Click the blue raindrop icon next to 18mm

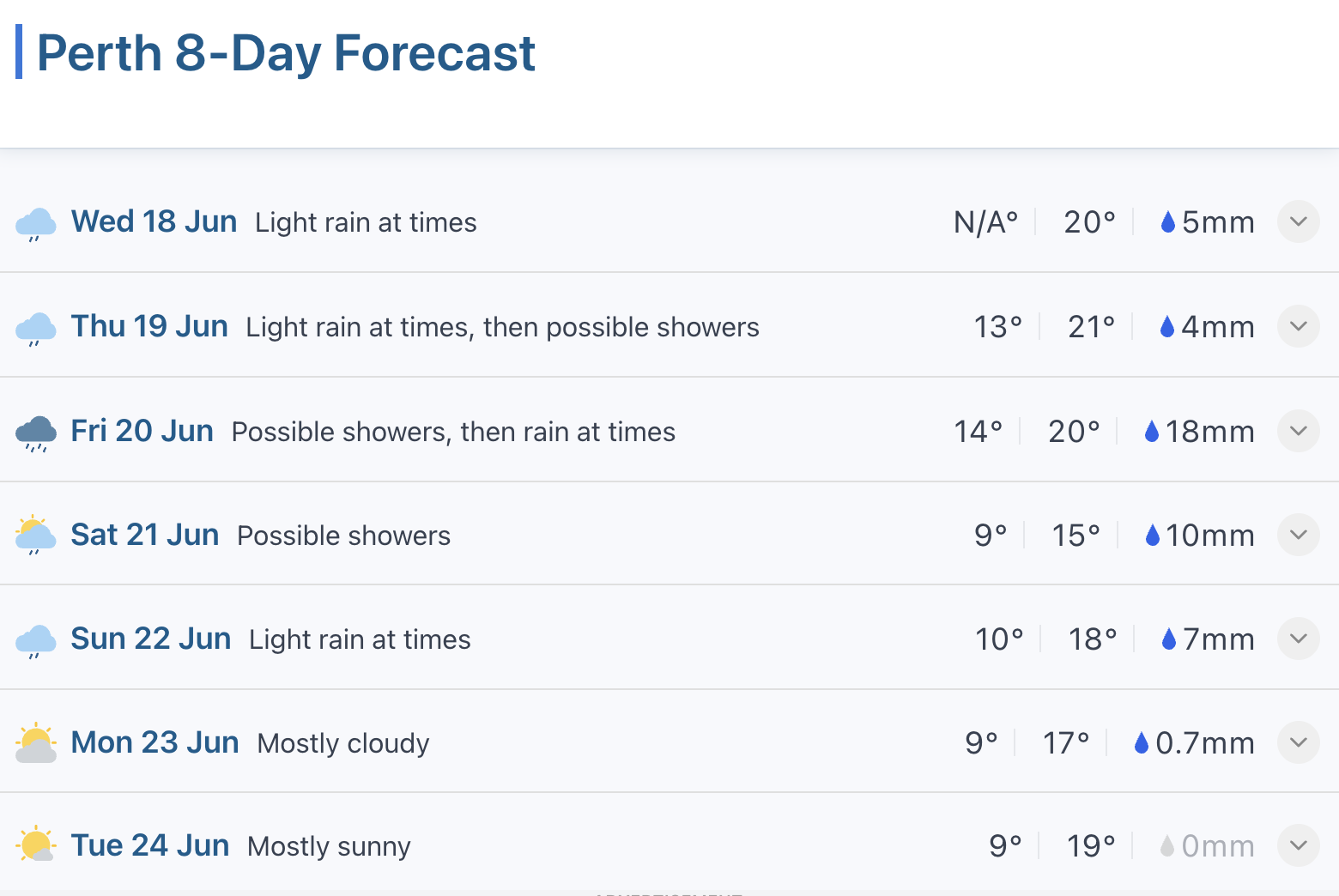pyautogui.click(x=1152, y=432)
